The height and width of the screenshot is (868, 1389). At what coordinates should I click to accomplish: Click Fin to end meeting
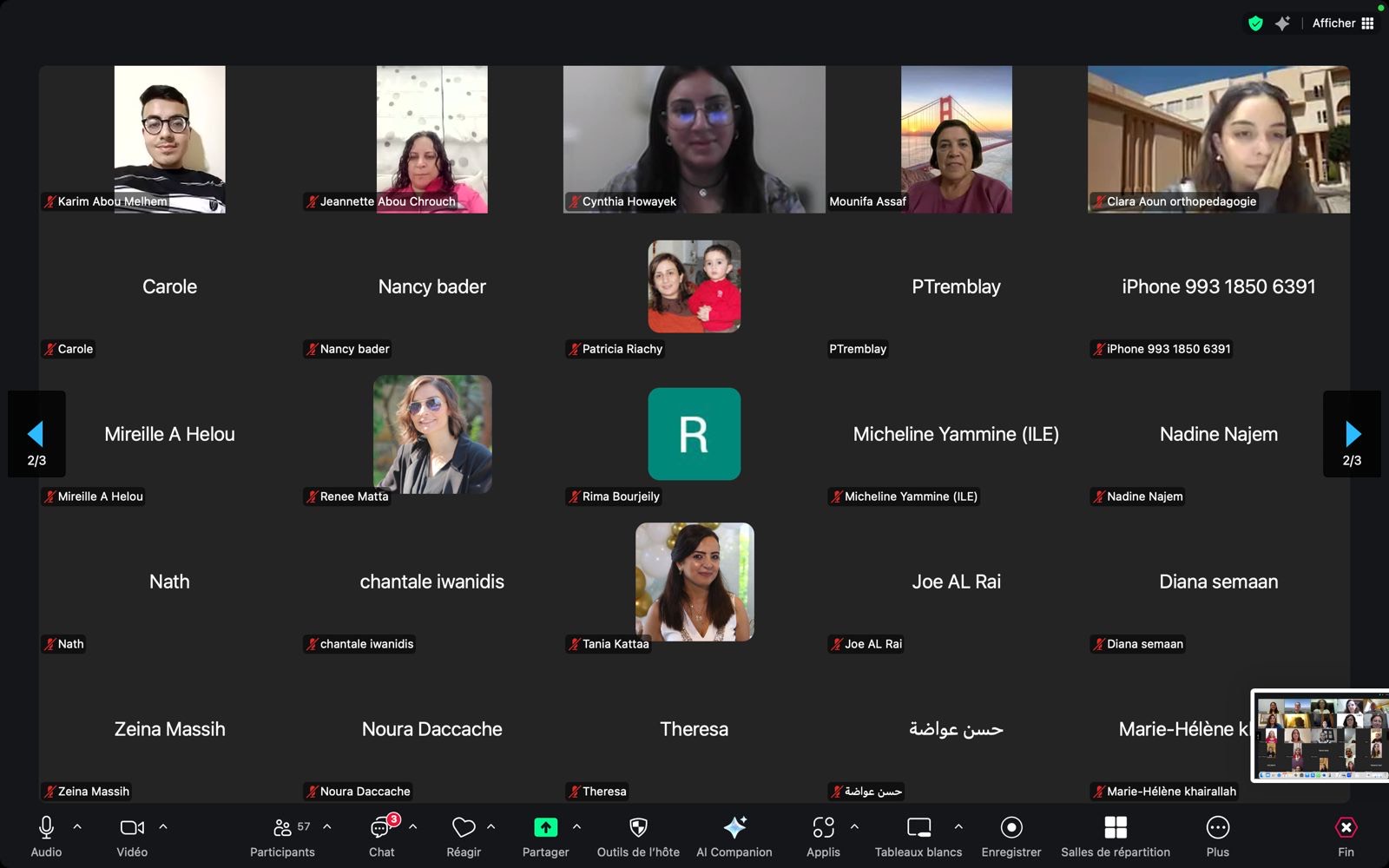(x=1346, y=828)
